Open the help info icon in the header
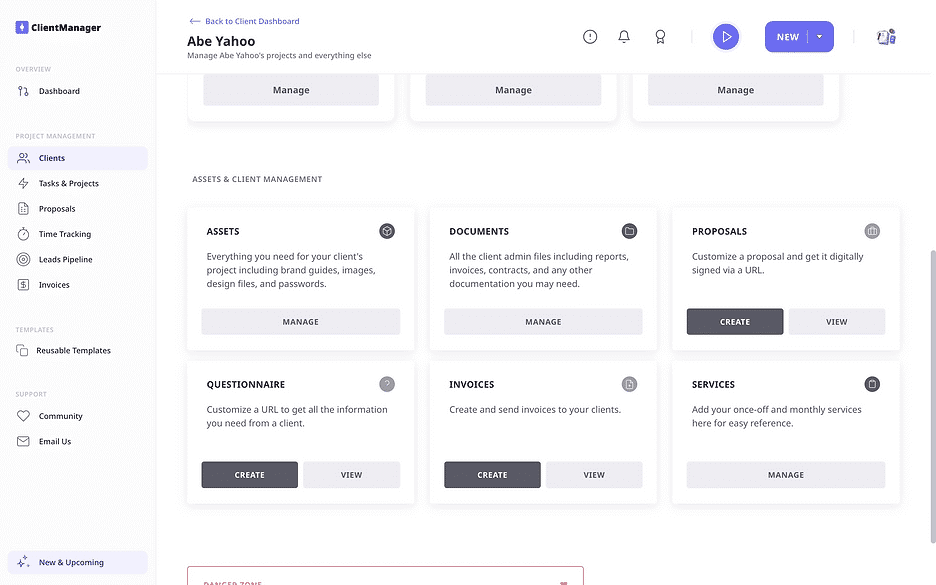The image size is (936, 585). pos(589,36)
